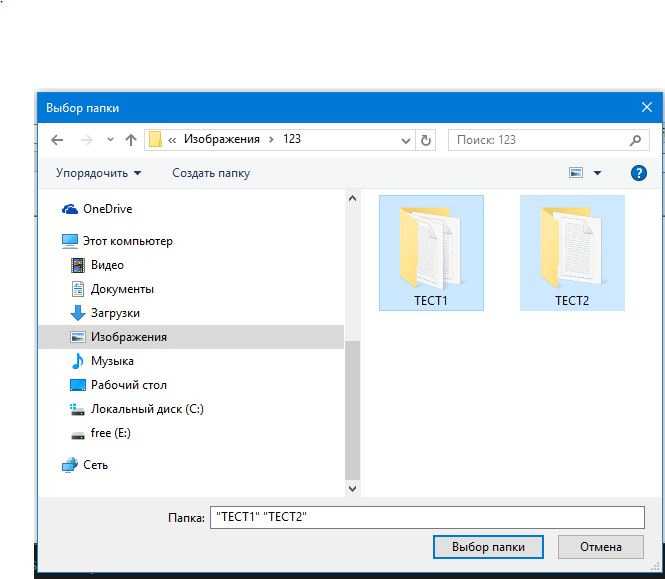Click the forward navigation arrow
The height and width of the screenshot is (579, 665).
point(87,140)
